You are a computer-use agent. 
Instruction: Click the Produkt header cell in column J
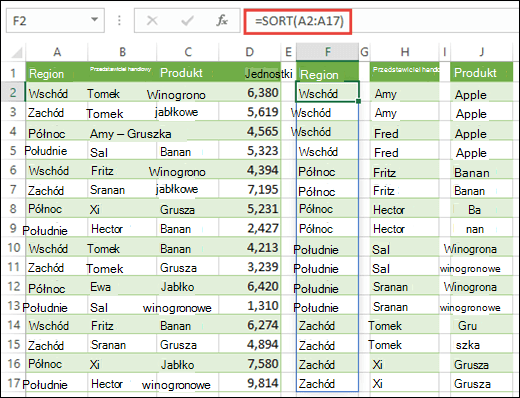(x=482, y=73)
